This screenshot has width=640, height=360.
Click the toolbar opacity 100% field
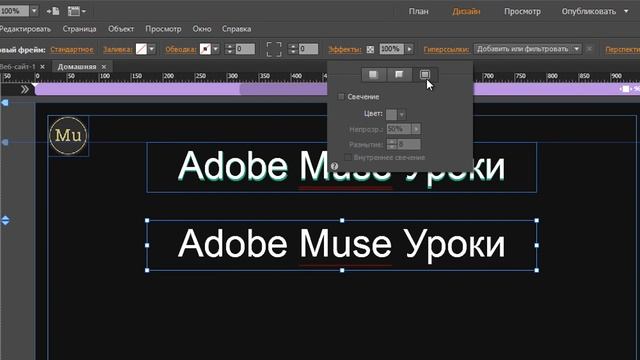(391, 49)
